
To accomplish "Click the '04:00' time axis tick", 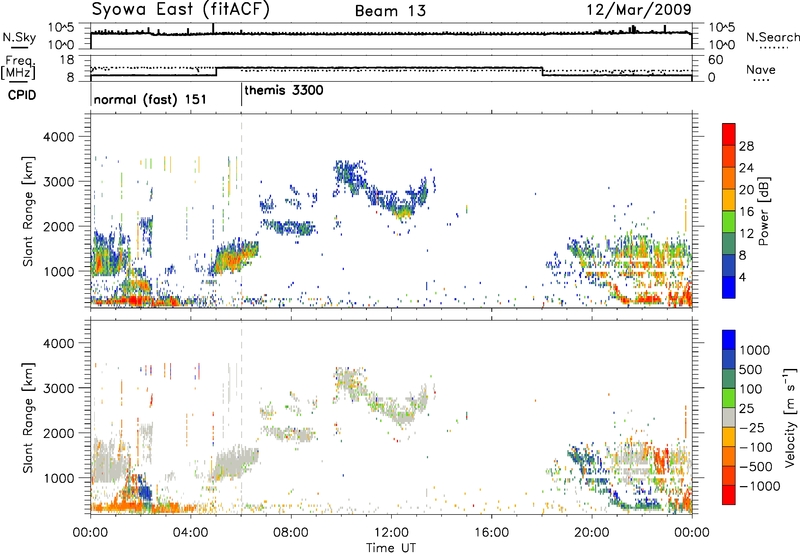I will (x=191, y=533).
